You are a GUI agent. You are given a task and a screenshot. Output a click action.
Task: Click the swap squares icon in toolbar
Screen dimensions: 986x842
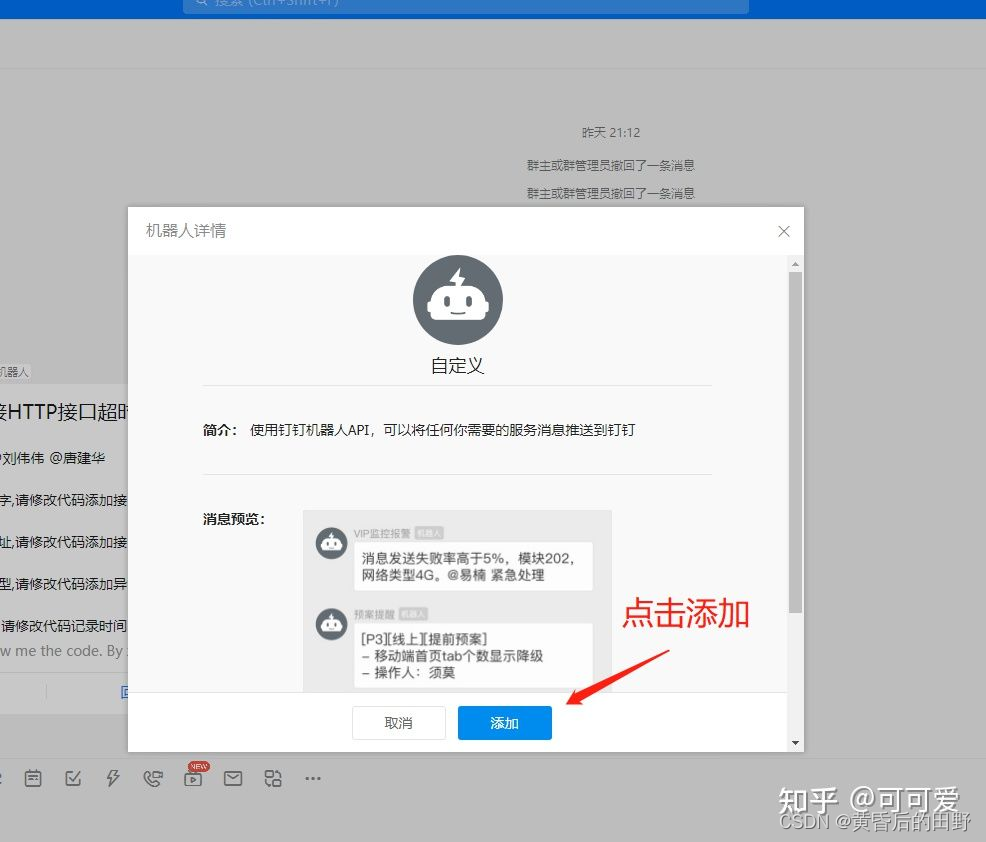(x=273, y=778)
